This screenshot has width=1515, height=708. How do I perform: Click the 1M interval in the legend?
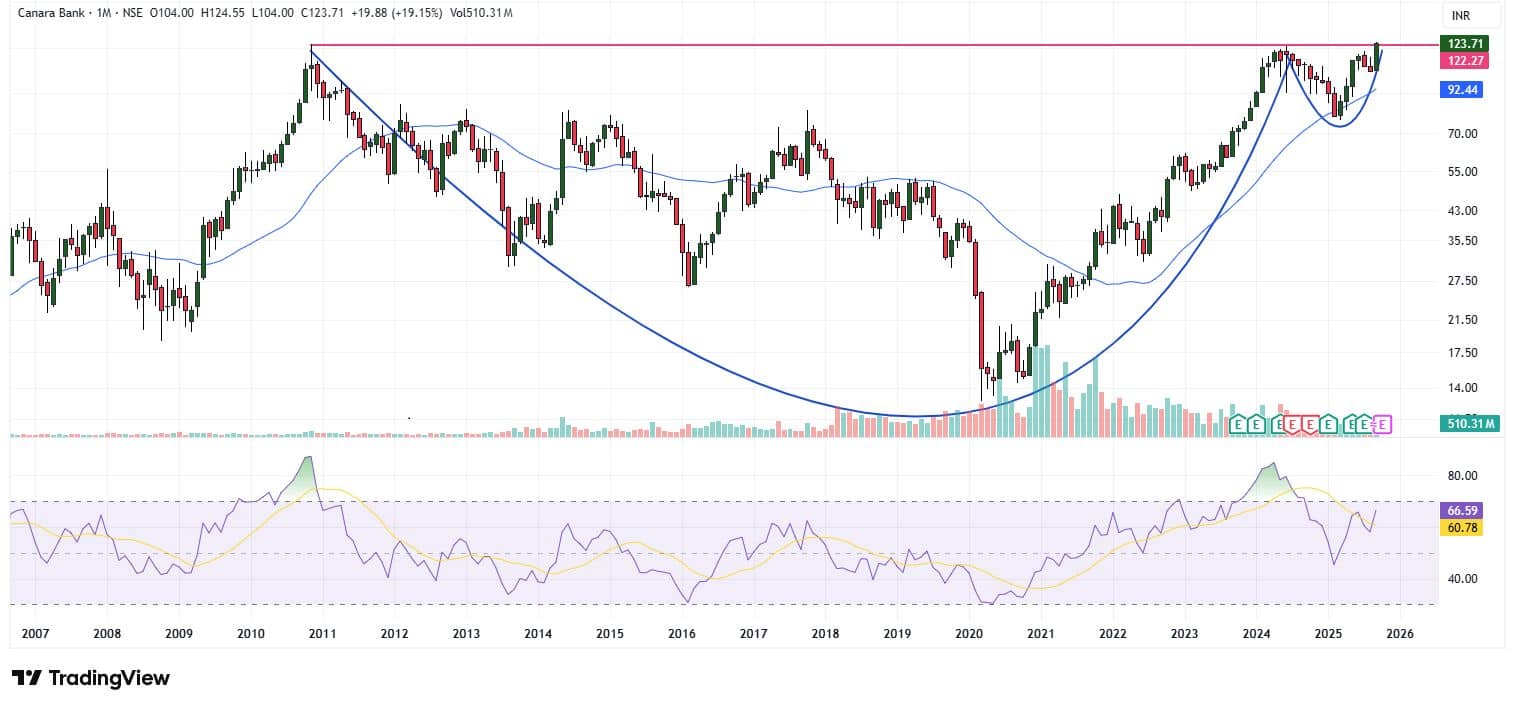pos(100,15)
